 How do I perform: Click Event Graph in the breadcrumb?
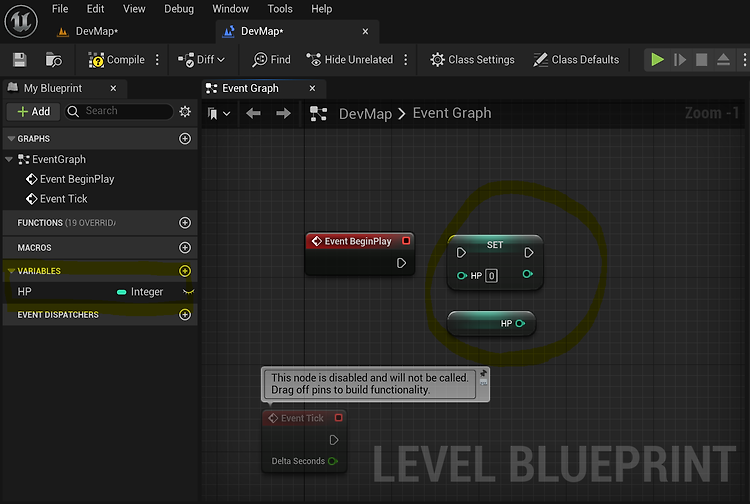tap(452, 113)
